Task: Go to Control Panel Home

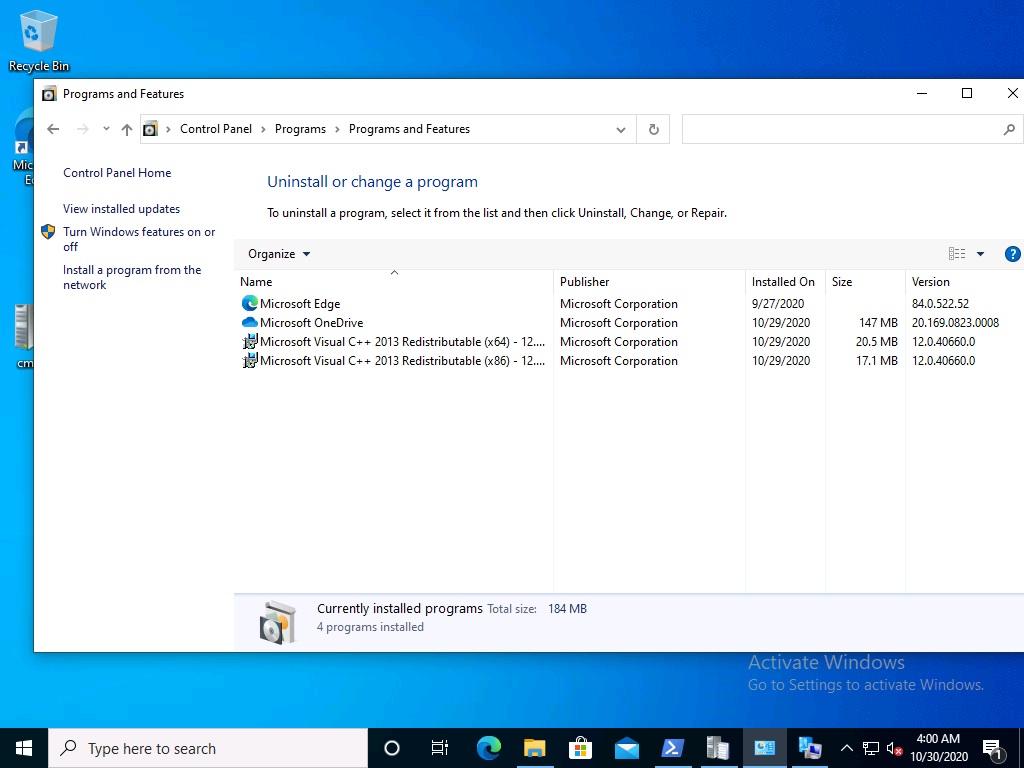Action: pos(117,173)
